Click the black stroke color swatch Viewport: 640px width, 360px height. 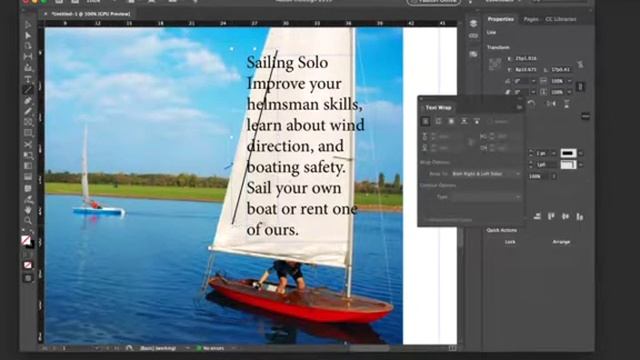tap(568, 153)
